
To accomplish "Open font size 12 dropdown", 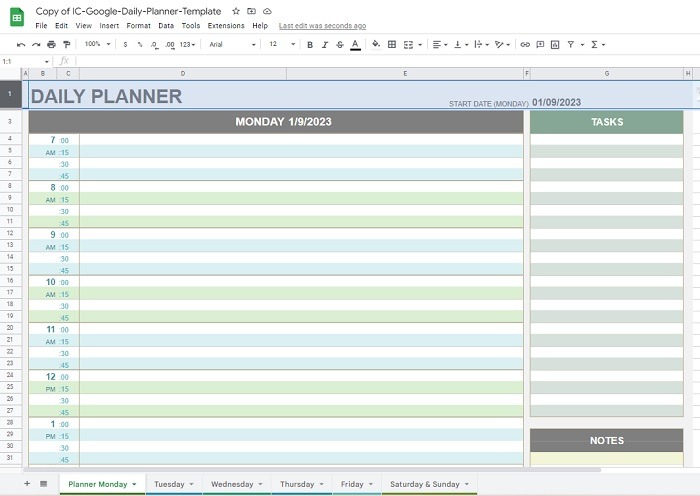I will click(282, 44).
